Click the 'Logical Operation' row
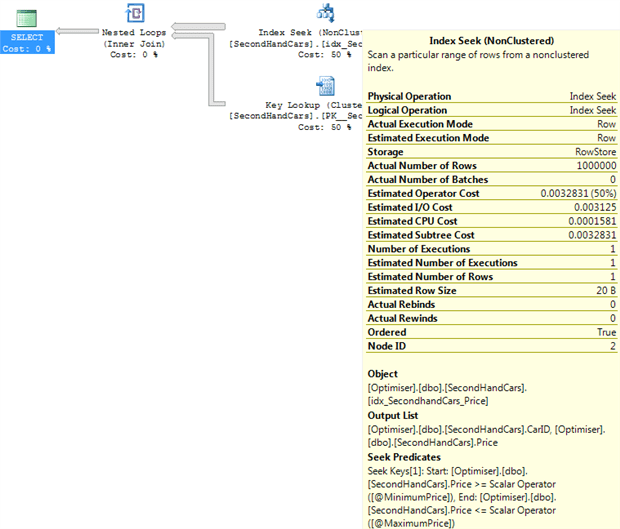The width and height of the screenshot is (620, 529). click(491, 110)
